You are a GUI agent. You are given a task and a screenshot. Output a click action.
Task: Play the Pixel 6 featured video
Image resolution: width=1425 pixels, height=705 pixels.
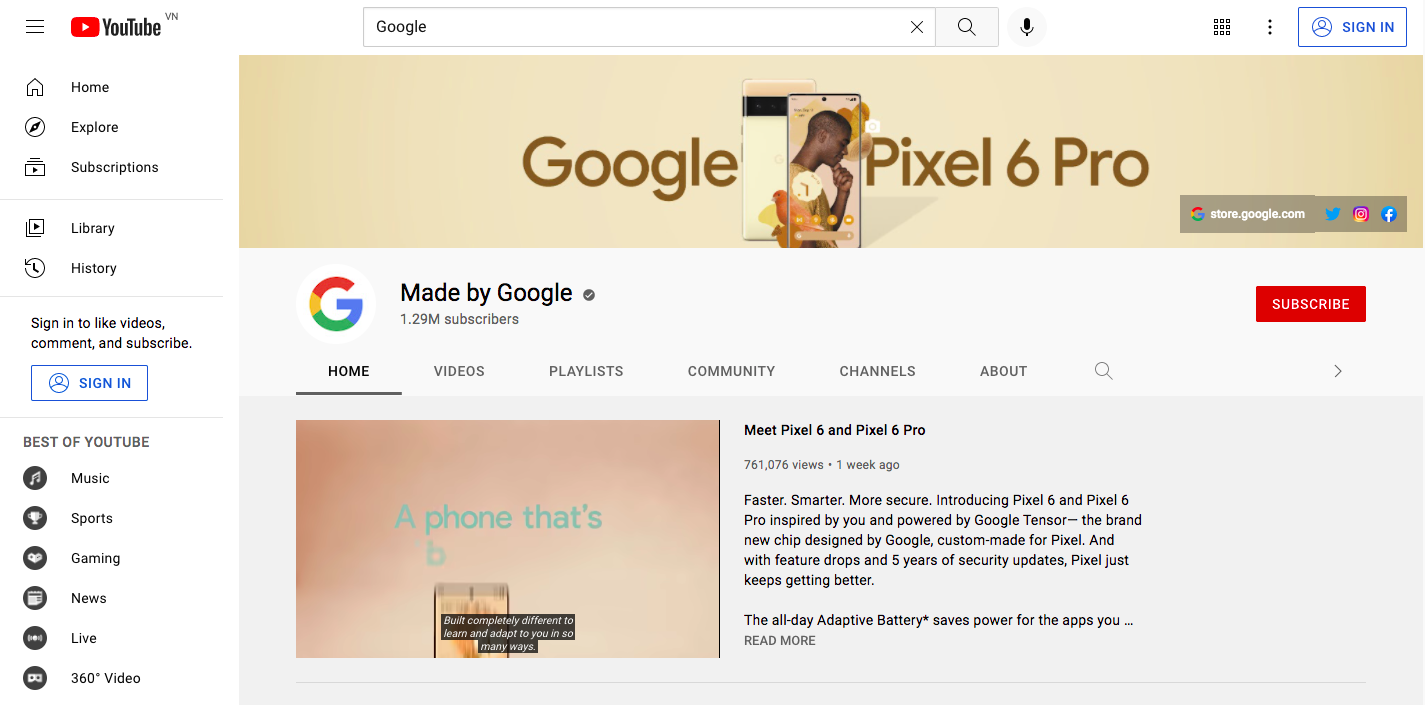click(507, 538)
